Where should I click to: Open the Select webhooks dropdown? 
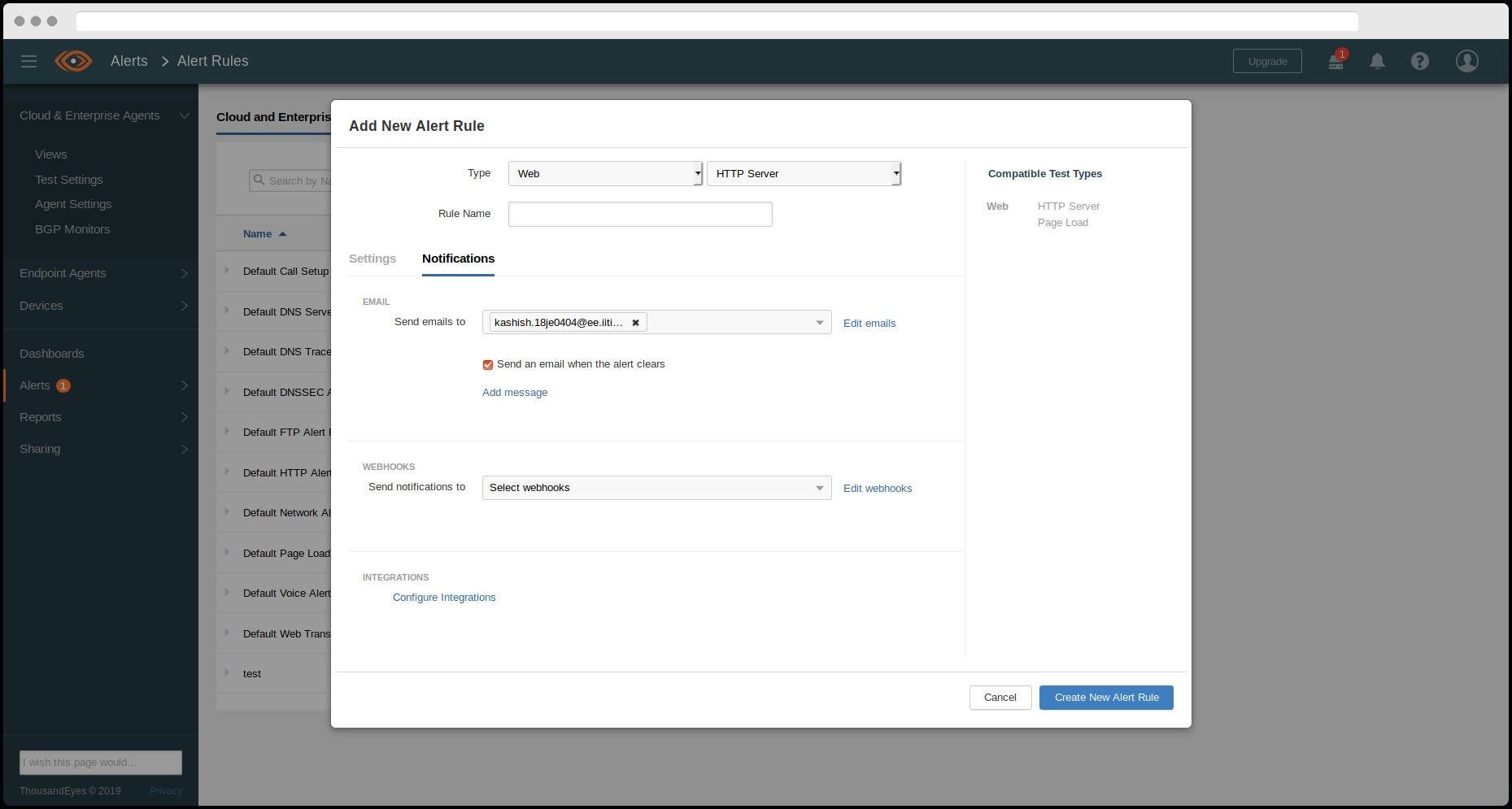[657, 488]
